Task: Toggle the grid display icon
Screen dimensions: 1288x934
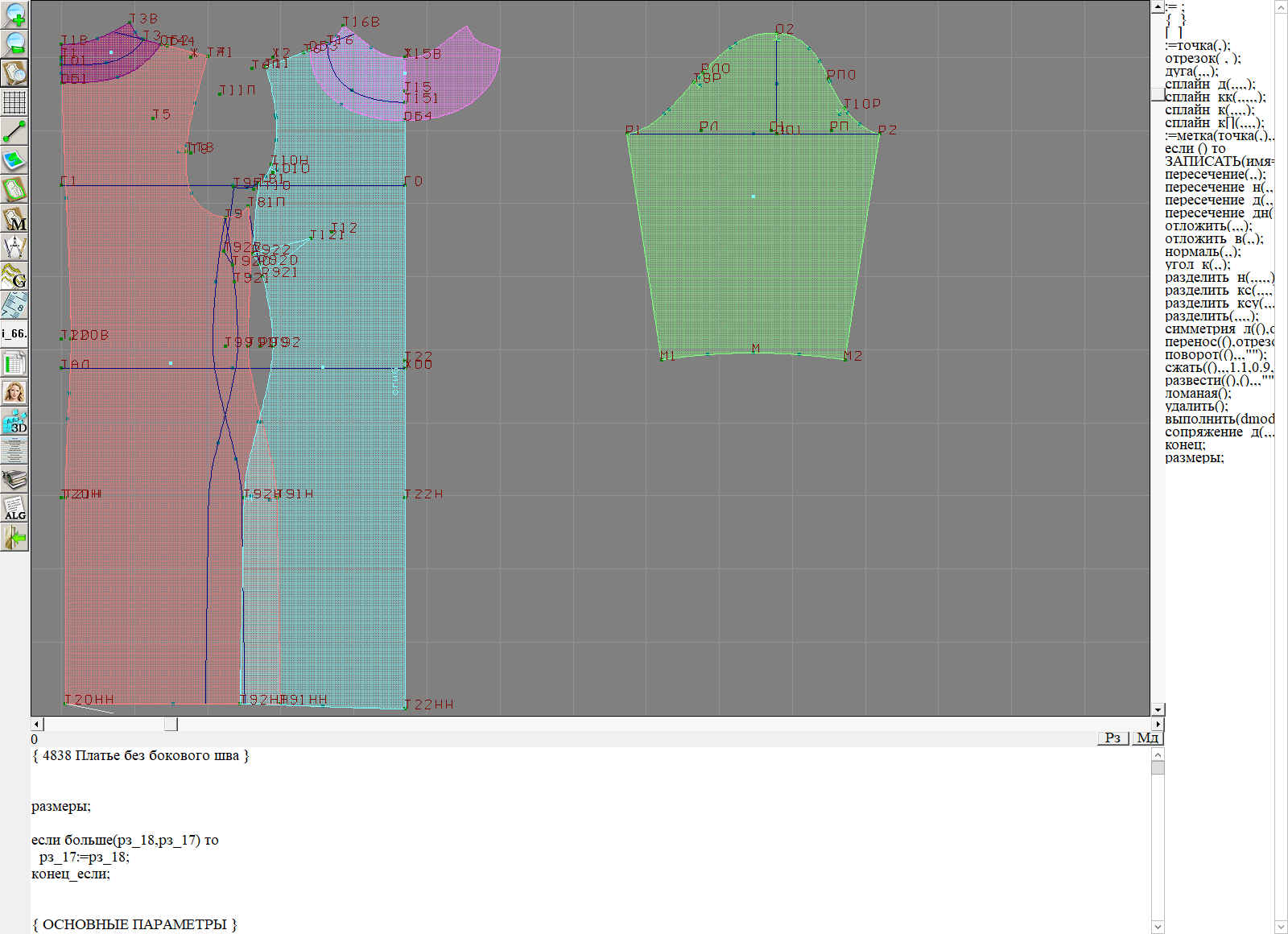Action: [x=14, y=102]
